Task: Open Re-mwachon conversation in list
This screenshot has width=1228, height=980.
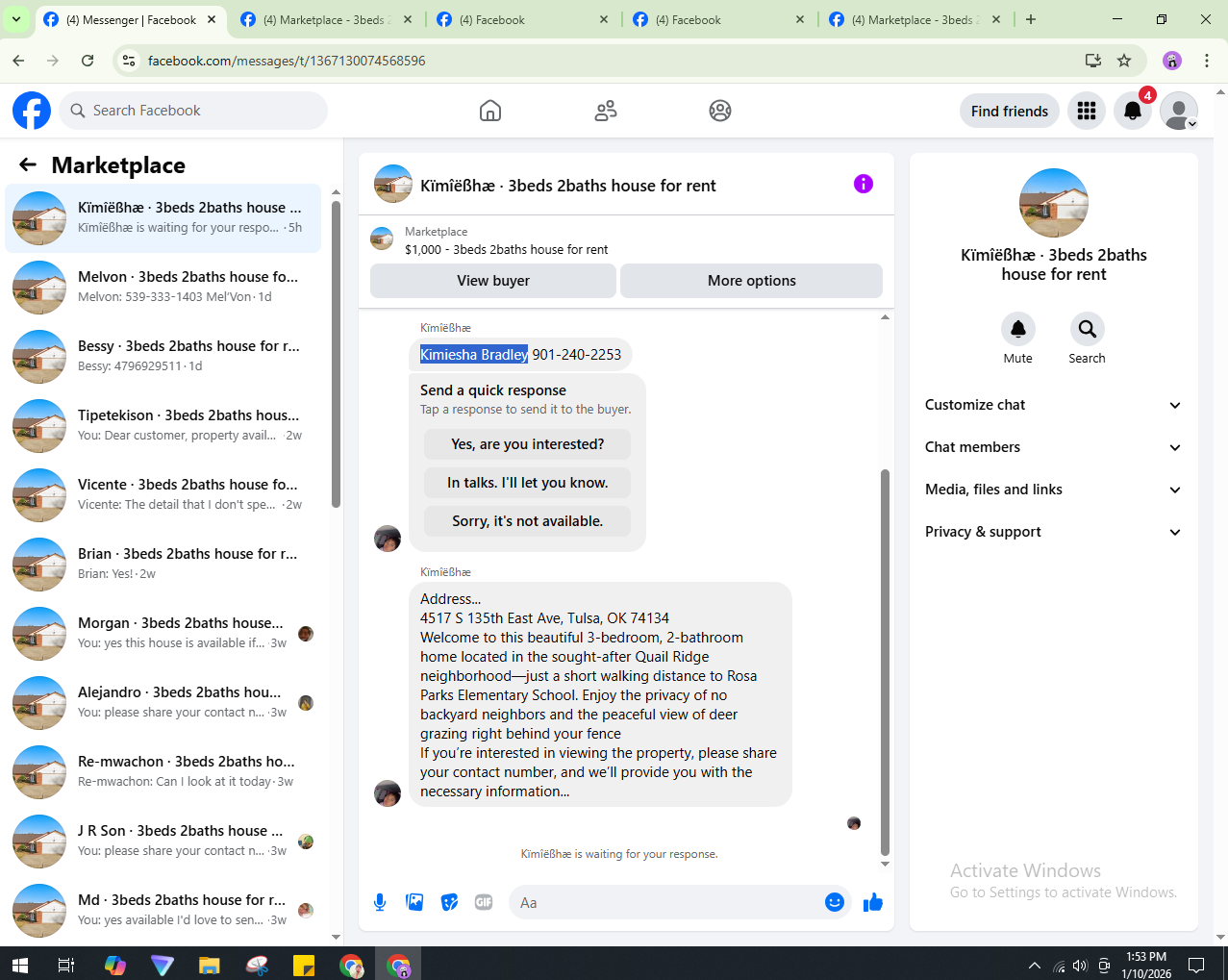Action: [x=163, y=772]
